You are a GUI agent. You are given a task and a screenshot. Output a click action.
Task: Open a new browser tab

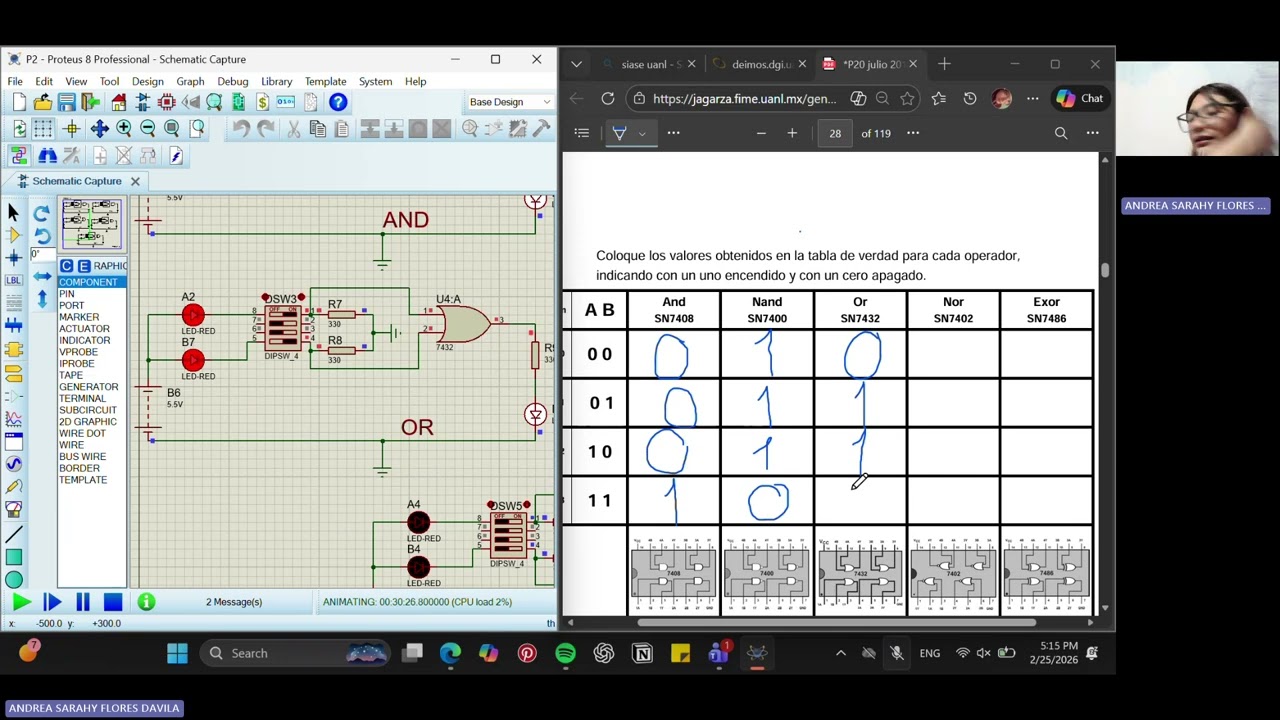(x=944, y=64)
